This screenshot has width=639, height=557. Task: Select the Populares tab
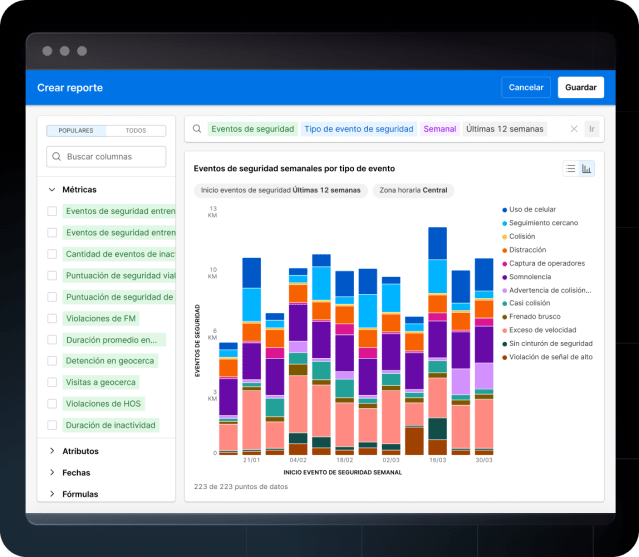click(76, 131)
